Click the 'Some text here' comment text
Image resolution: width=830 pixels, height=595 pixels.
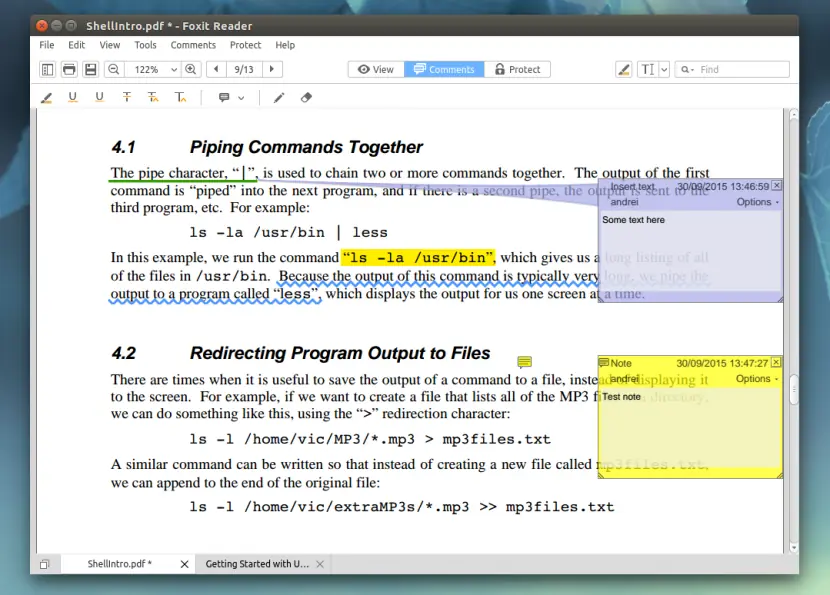click(x=633, y=220)
